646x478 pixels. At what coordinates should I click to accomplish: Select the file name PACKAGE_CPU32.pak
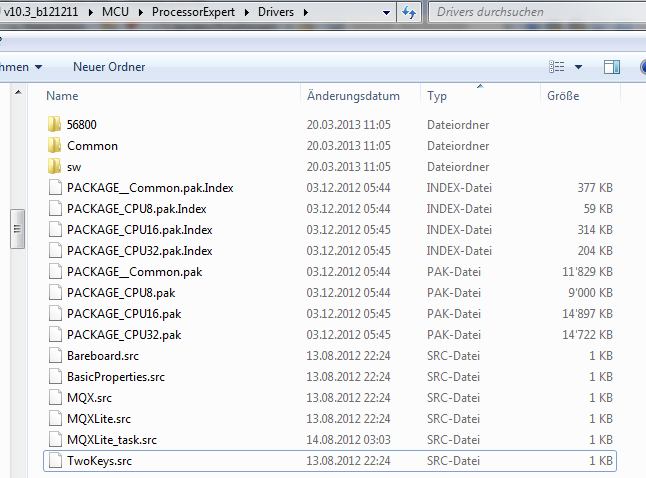pos(124,335)
